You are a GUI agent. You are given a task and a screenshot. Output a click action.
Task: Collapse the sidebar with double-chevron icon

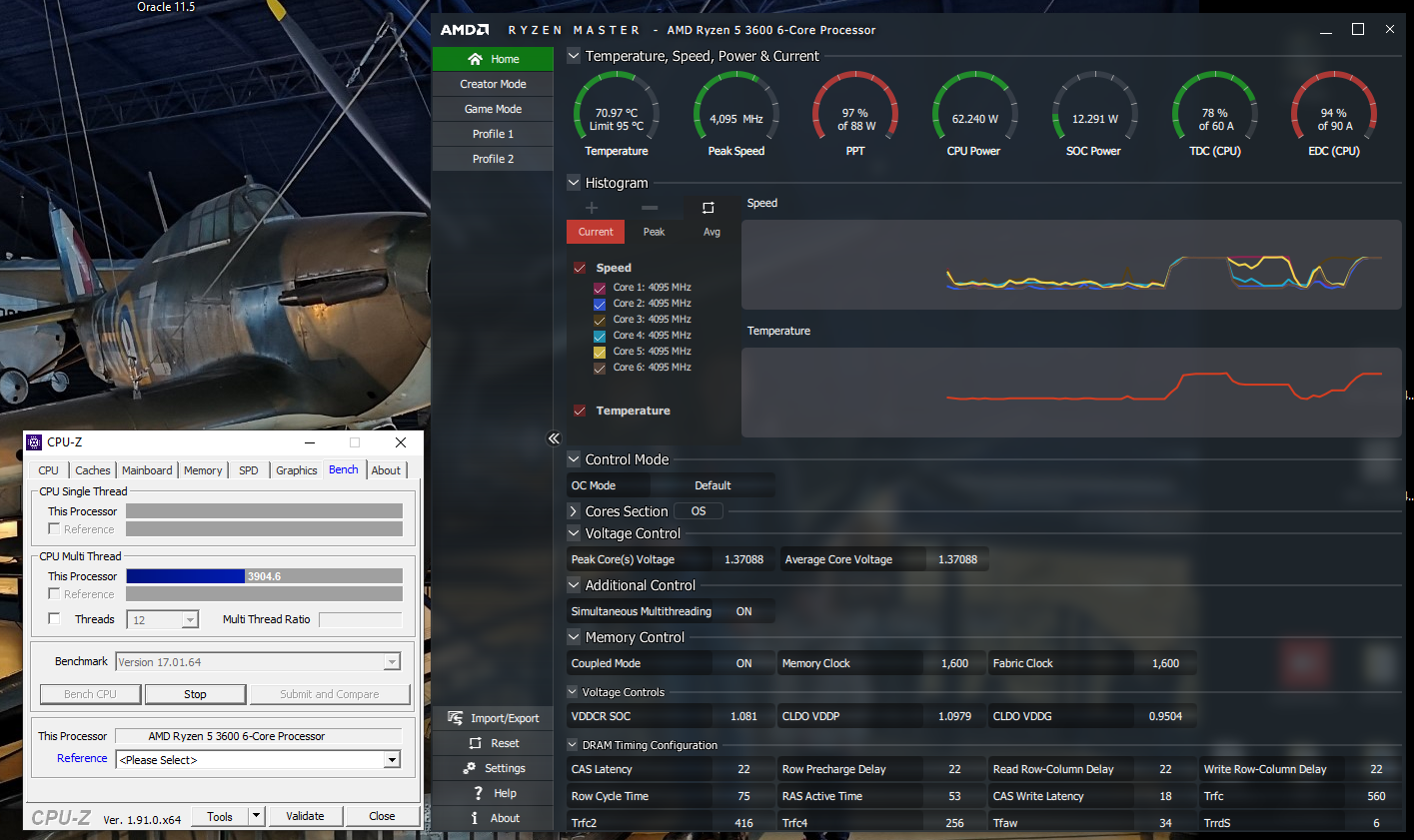554,438
